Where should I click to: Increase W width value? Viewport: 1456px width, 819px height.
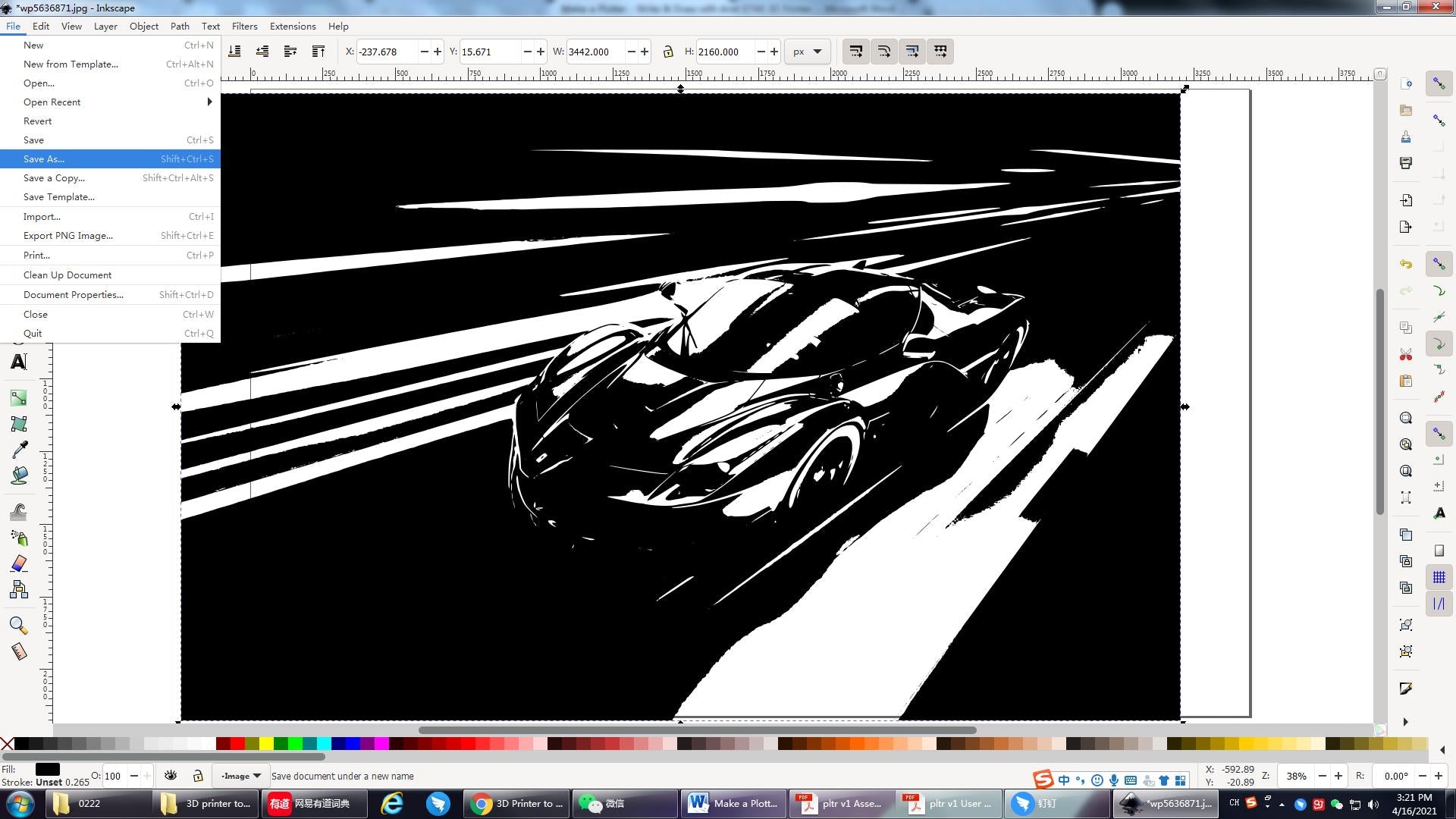[645, 52]
